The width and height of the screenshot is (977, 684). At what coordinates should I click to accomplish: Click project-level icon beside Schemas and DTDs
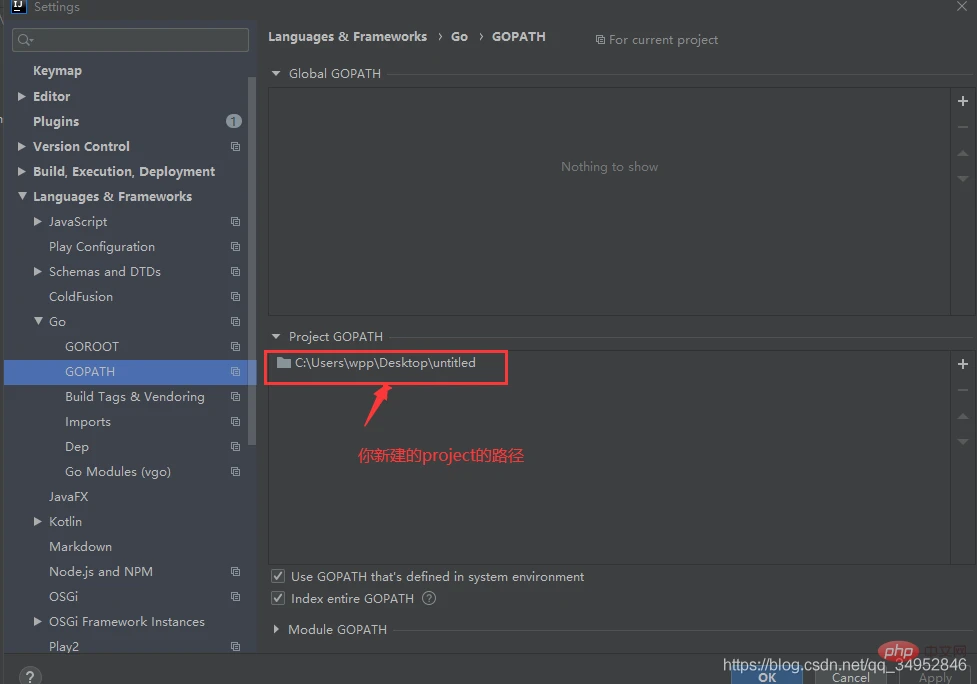click(x=236, y=272)
